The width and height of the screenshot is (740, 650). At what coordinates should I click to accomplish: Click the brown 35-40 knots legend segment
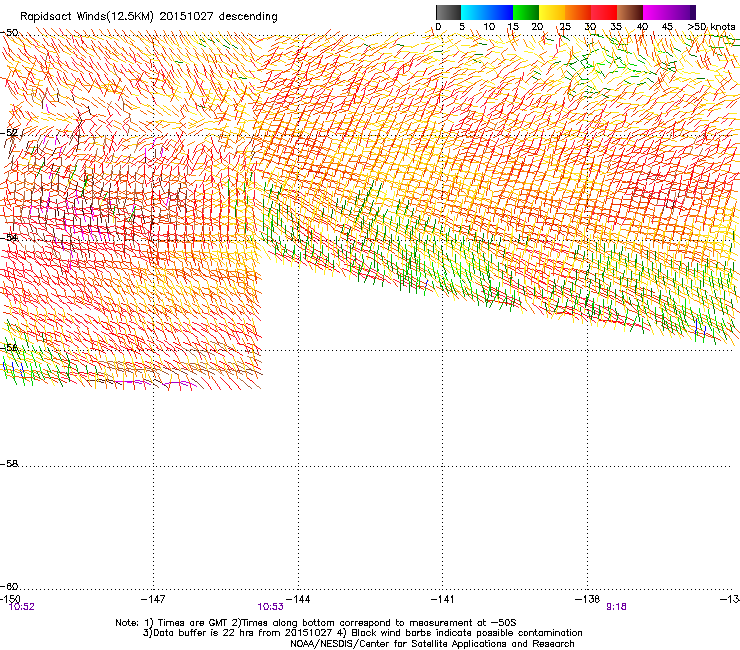pos(630,12)
